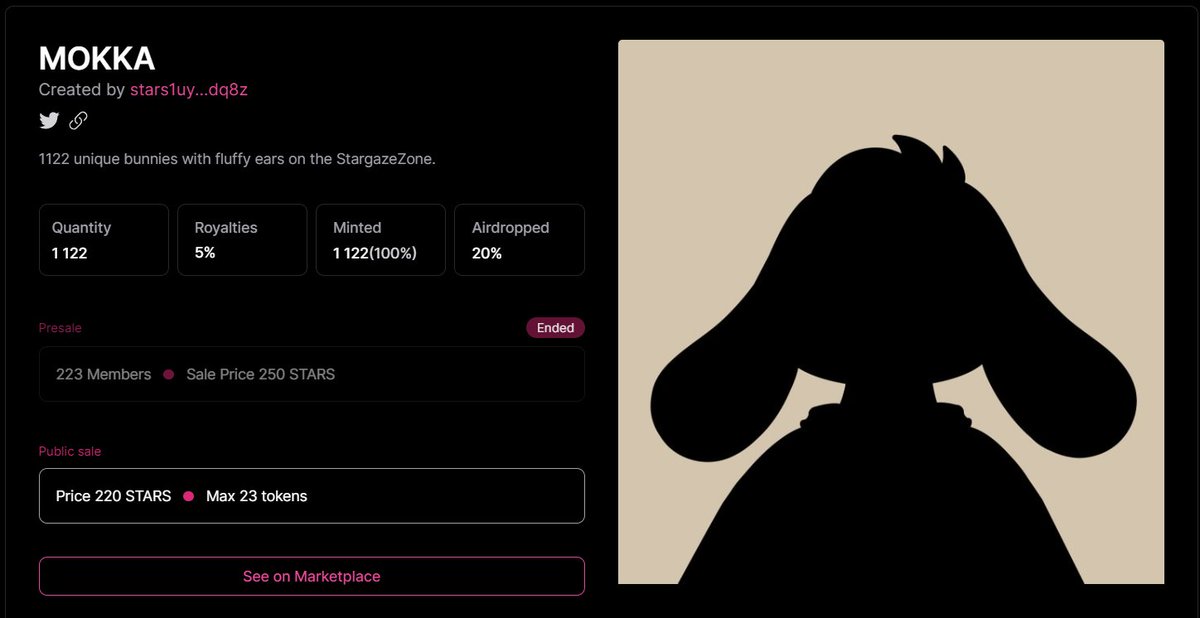
Task: Click the Presale section label
Action: pos(59,327)
